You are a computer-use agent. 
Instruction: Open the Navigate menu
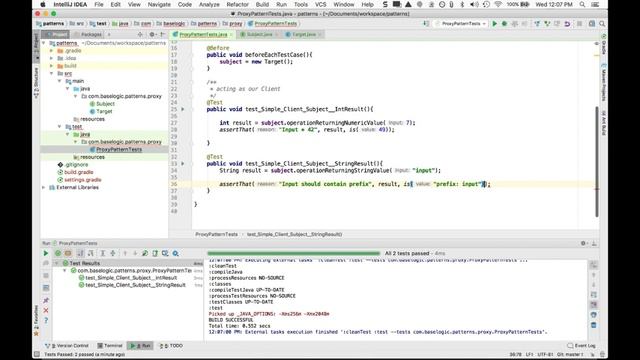pos(159,4)
